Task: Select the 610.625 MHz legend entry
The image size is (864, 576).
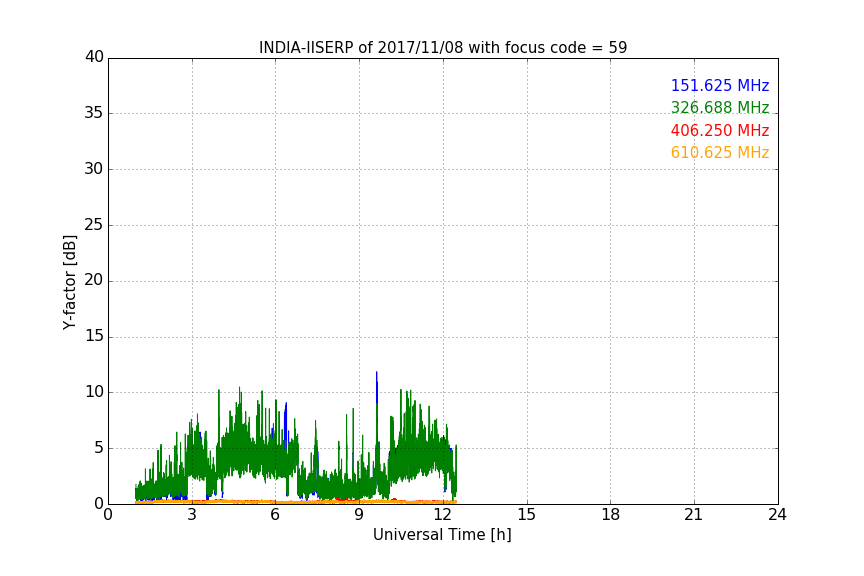Action: [x=720, y=153]
